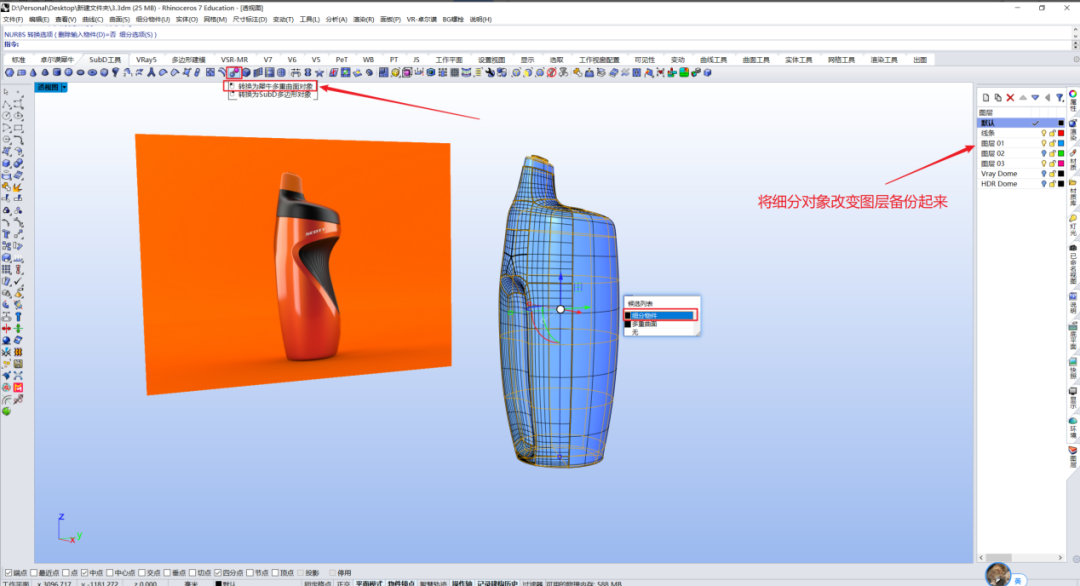Image resolution: width=1080 pixels, height=586 pixels.
Task: Click the magenta color swatch of 图层 03
Action: [x=1061, y=164]
